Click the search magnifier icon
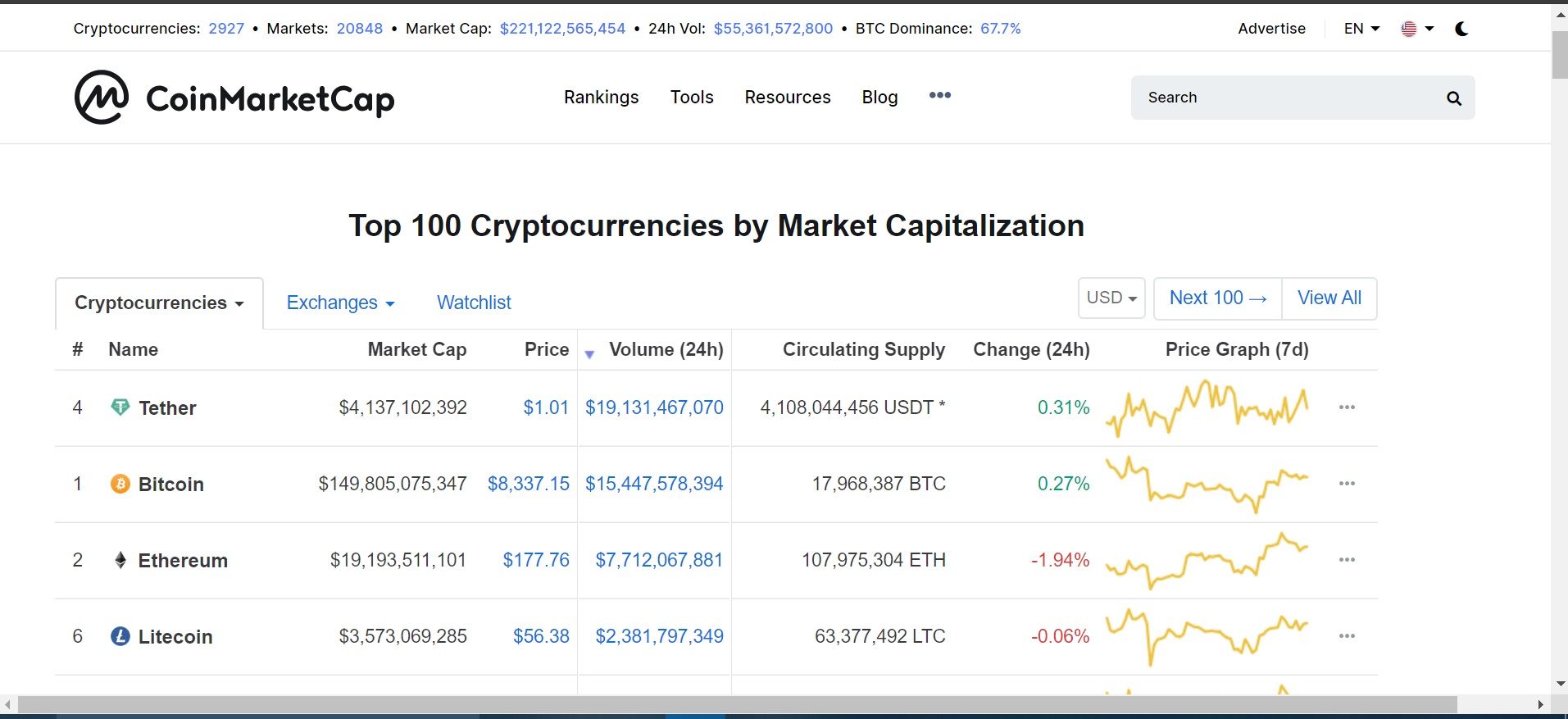 coord(1454,98)
